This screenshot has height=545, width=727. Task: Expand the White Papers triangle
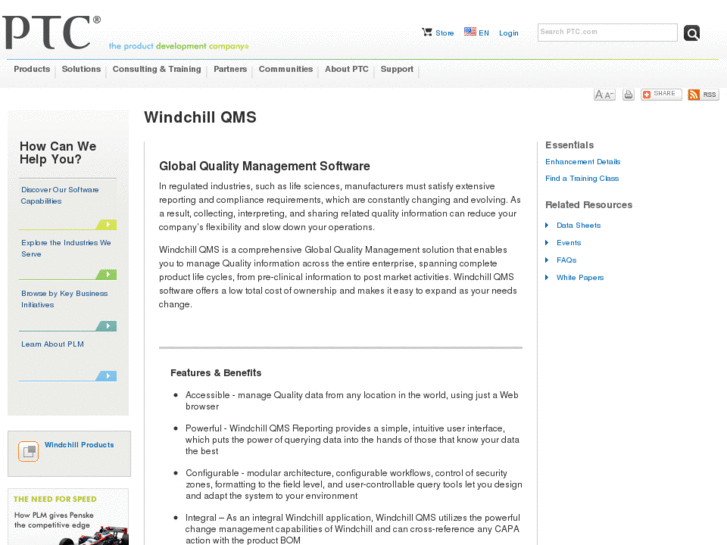coord(547,277)
